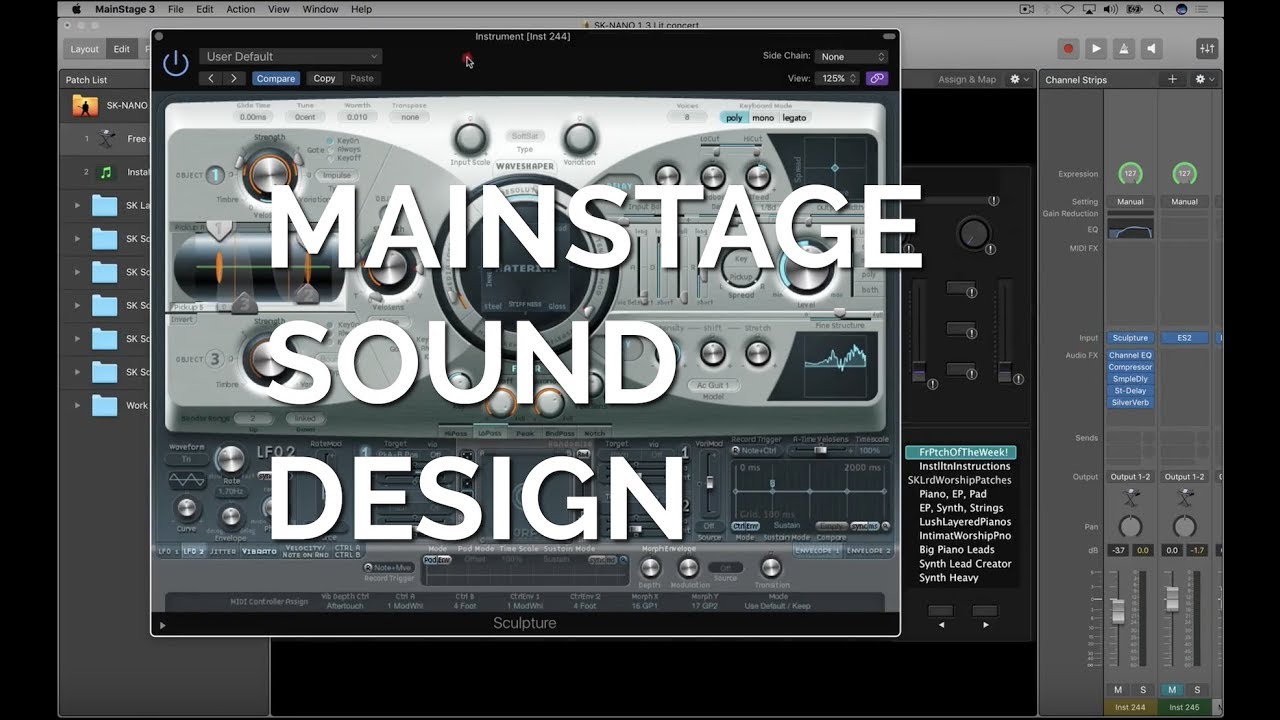Click the Play button in MainStage toolbar
Image resolution: width=1280 pixels, height=720 pixels.
point(1096,48)
